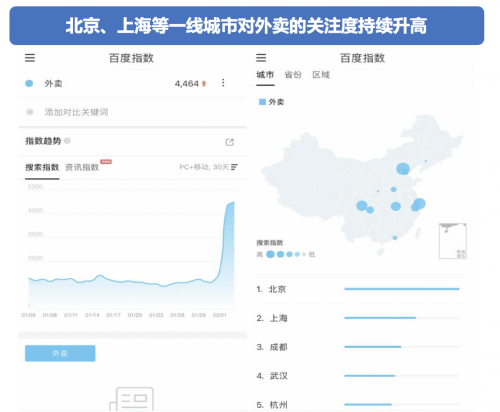The width and height of the screenshot is (500, 412).
Task: Click the 外卖 blue button
Action: point(60,353)
